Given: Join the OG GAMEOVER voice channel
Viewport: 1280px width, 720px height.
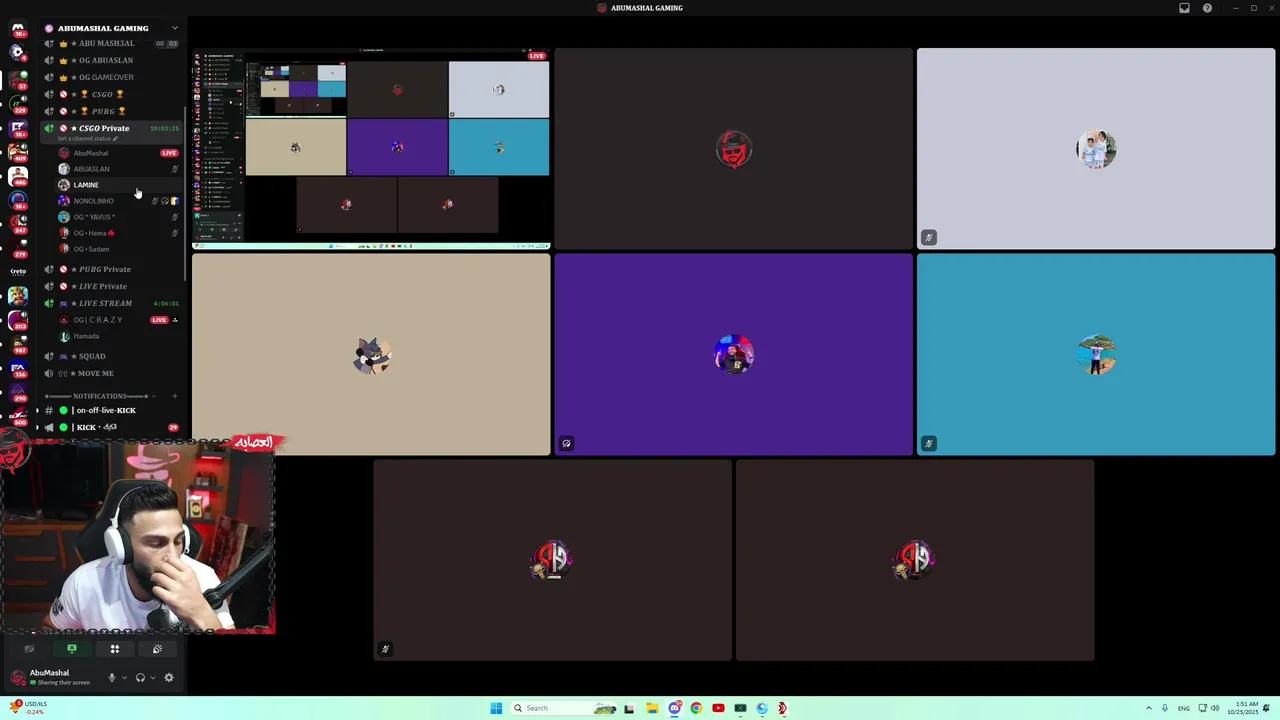Looking at the screenshot, I should pyautogui.click(x=111, y=77).
